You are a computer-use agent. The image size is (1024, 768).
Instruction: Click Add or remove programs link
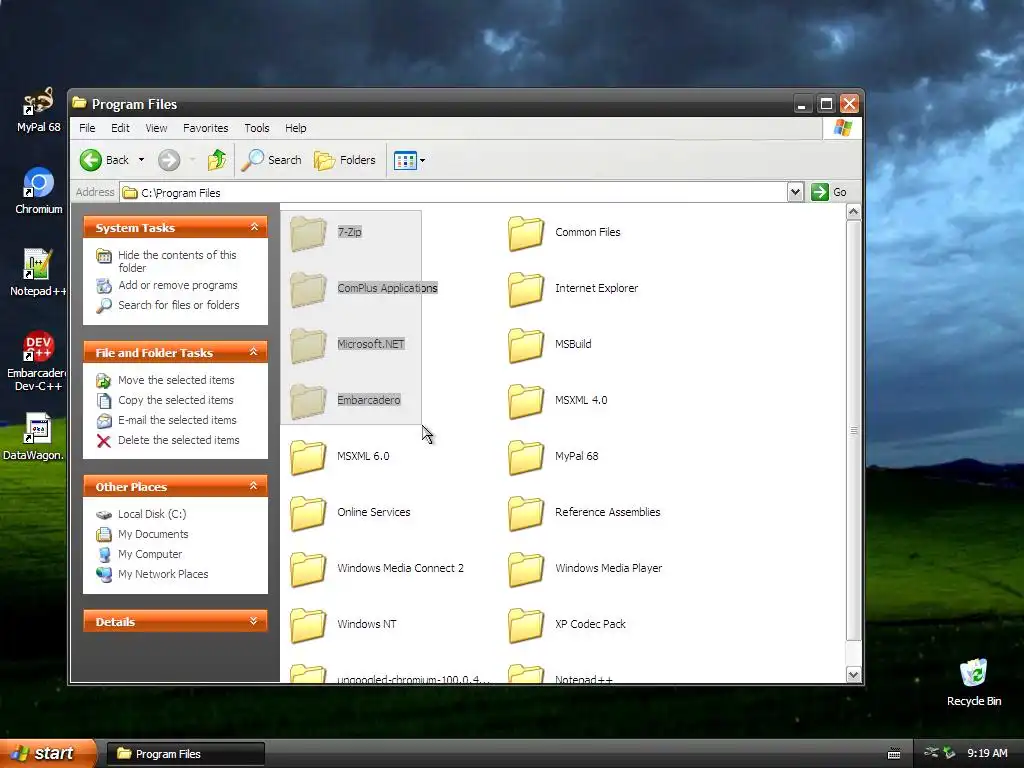point(178,285)
